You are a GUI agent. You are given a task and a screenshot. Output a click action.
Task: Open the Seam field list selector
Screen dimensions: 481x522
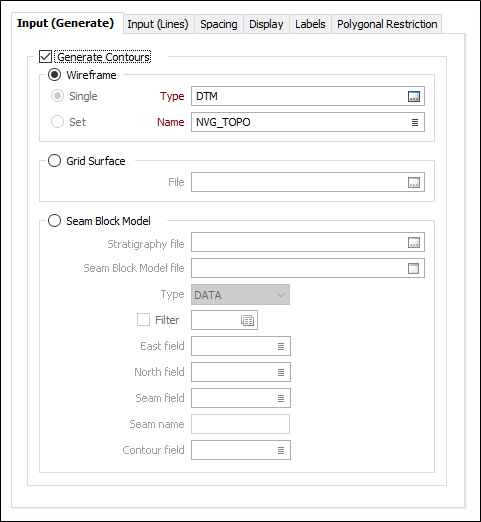pyautogui.click(x=281, y=398)
